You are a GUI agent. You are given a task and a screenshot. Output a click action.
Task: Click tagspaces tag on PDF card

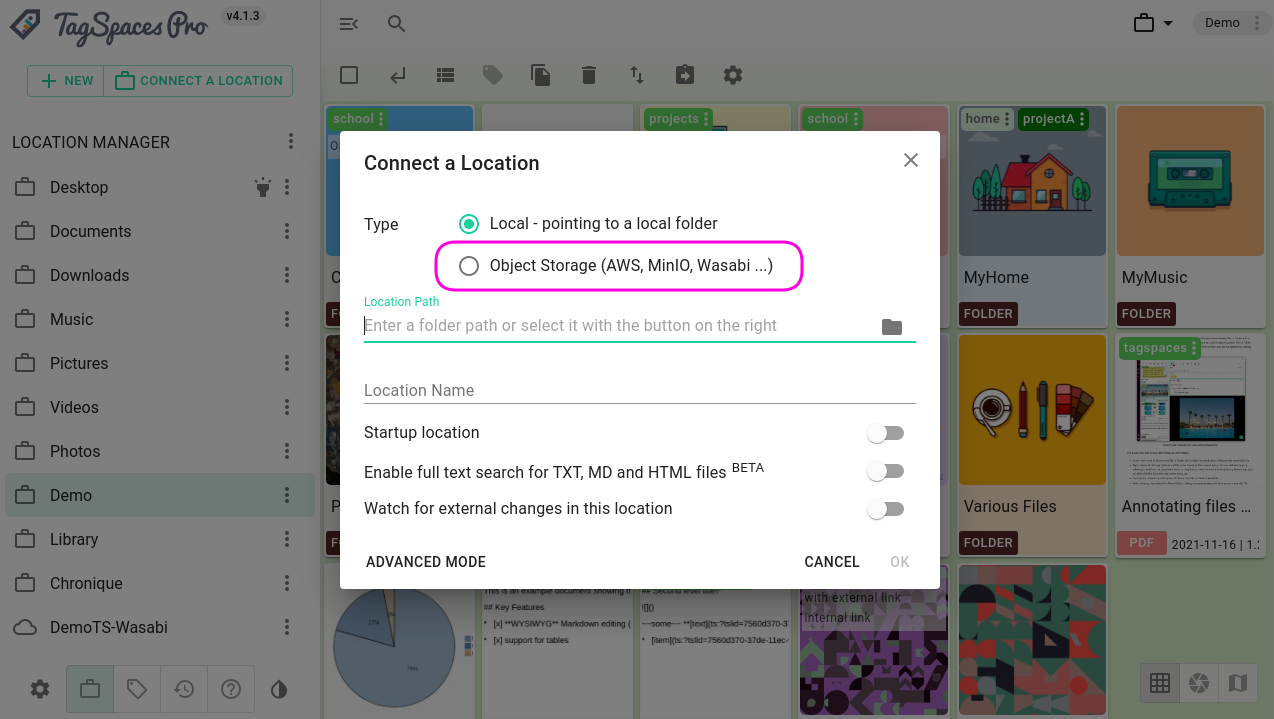click(1160, 348)
